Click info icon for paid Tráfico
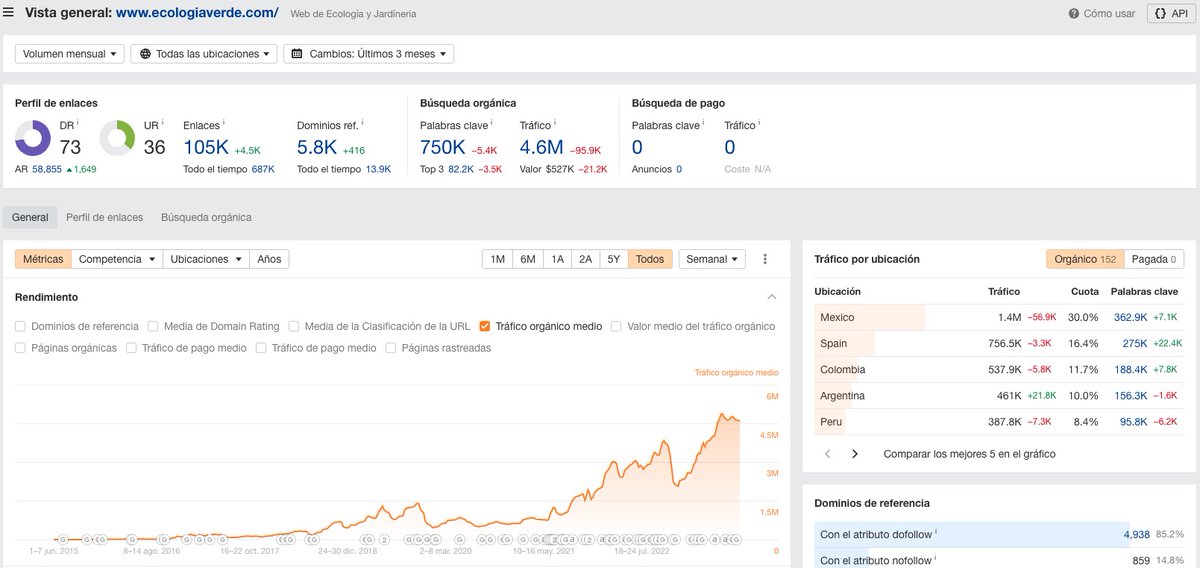 tap(758, 123)
